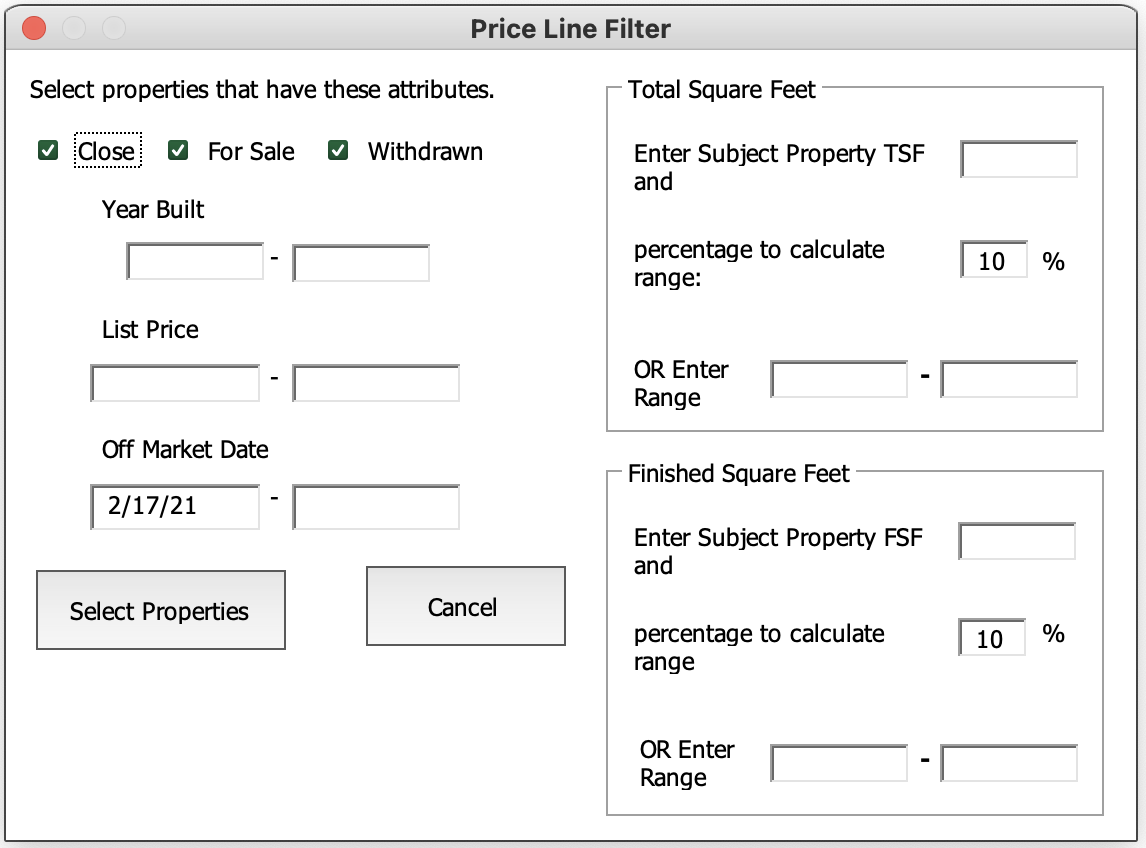The width and height of the screenshot is (1146, 848).
Task: Click Finished Square Feet range maximum field
Action: pyautogui.click(x=1009, y=764)
